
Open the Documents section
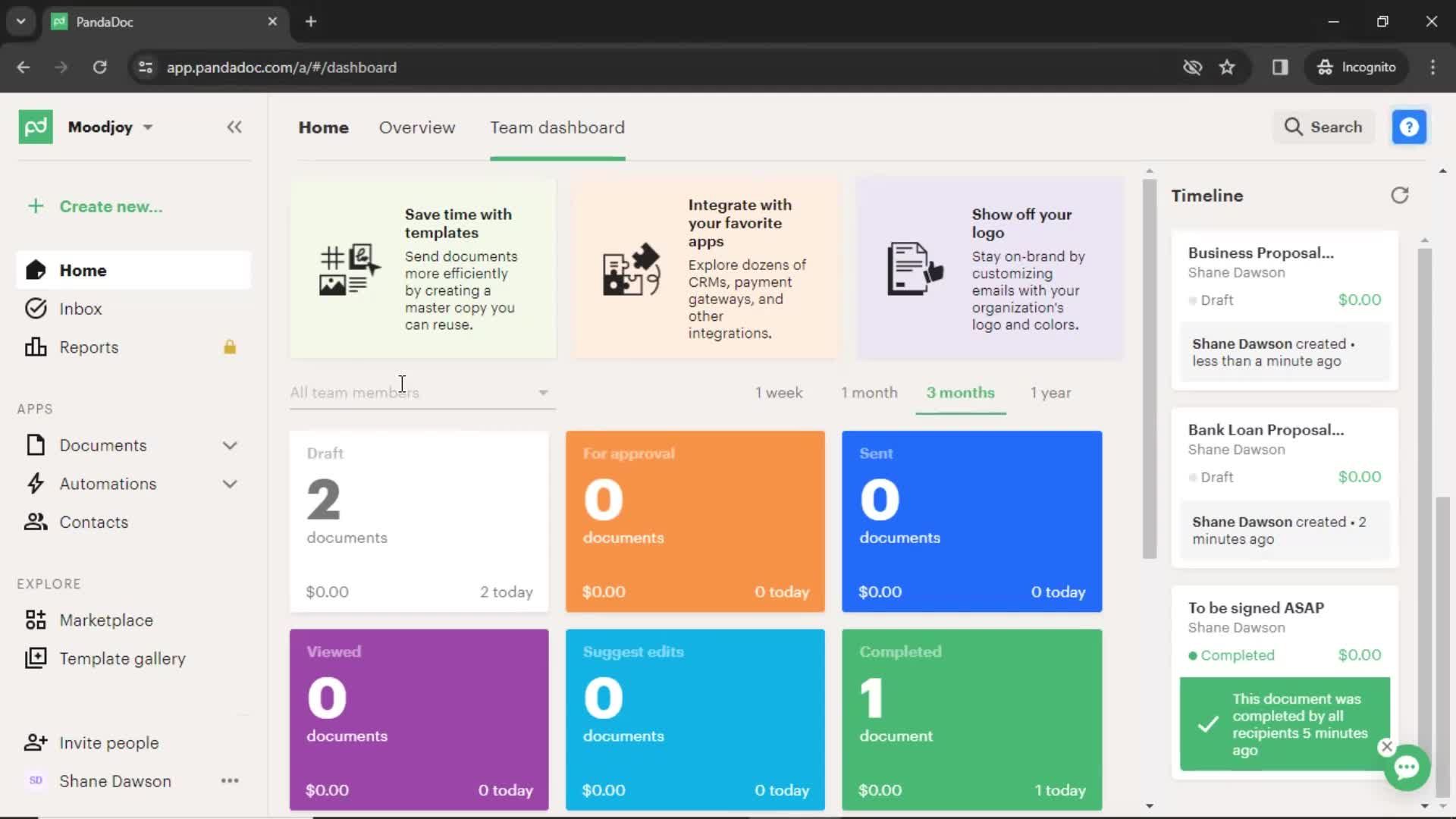tap(103, 445)
